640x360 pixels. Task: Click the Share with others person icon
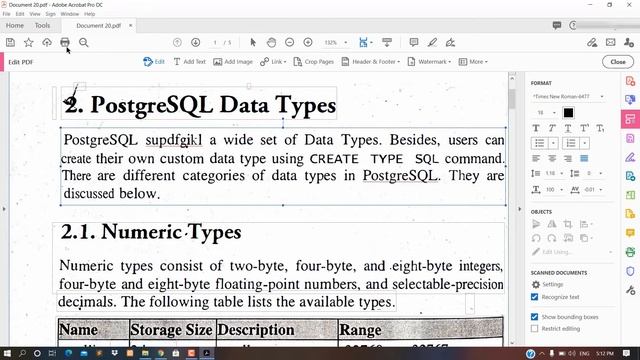tap(629, 42)
